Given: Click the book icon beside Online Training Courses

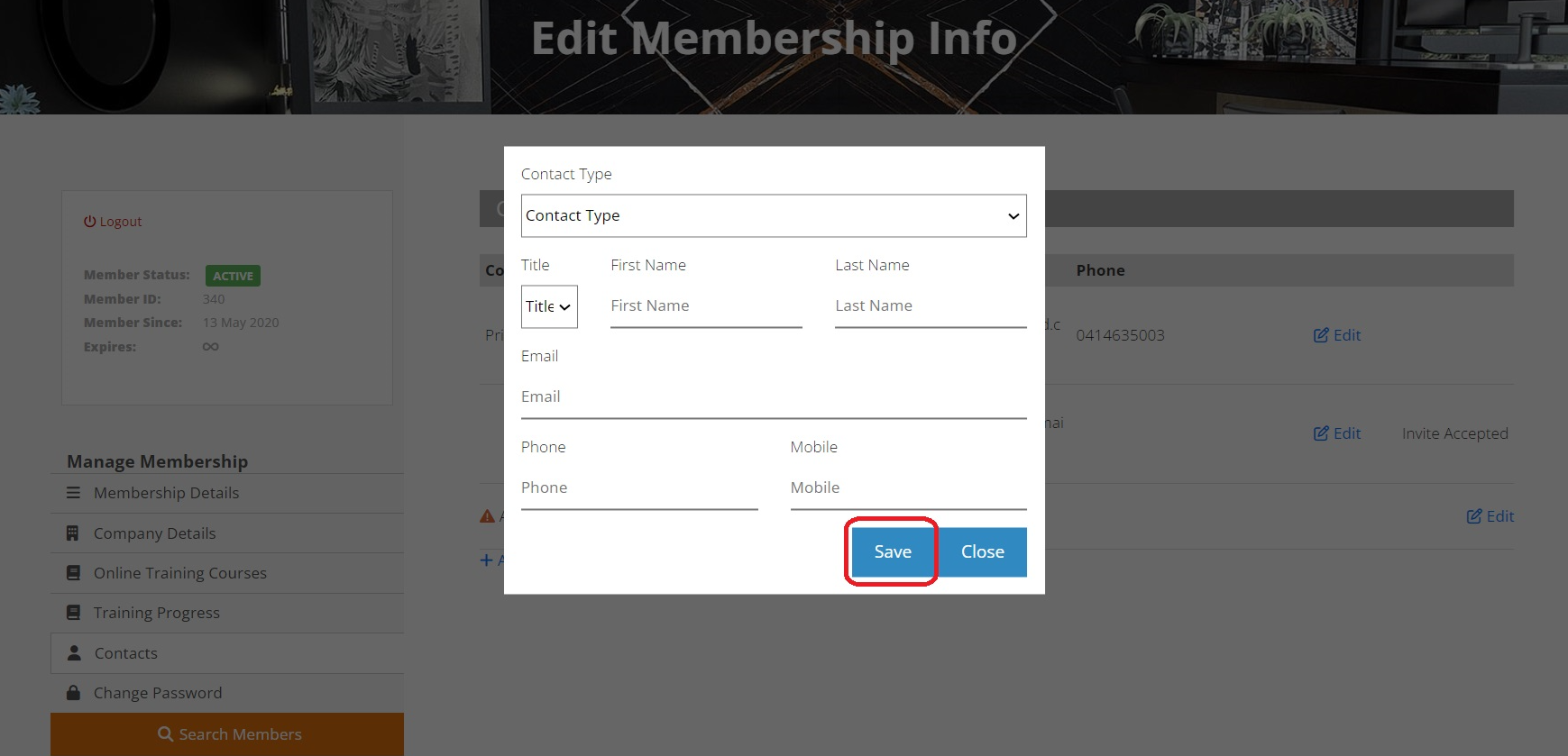Looking at the screenshot, I should (x=74, y=573).
